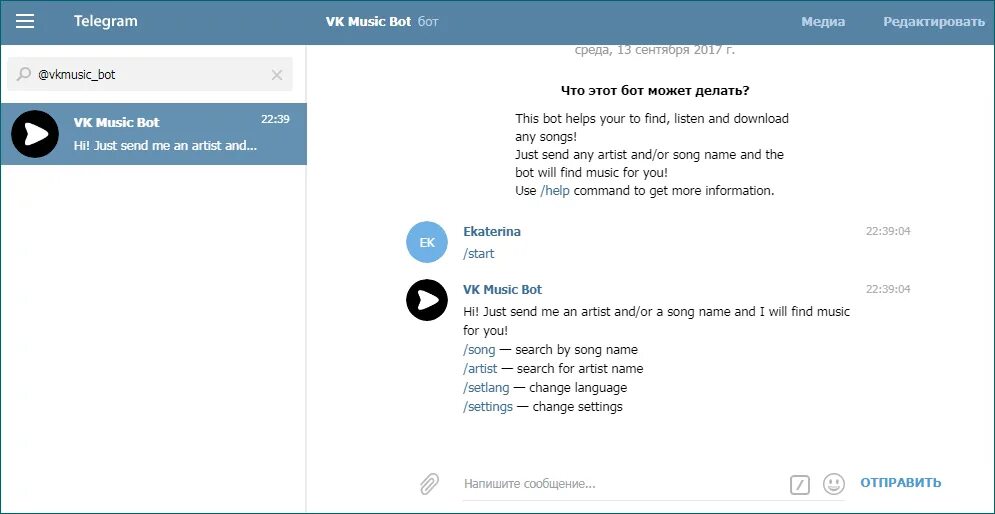This screenshot has height=514, width=995.
Task: Click the /song command link
Action: (479, 350)
